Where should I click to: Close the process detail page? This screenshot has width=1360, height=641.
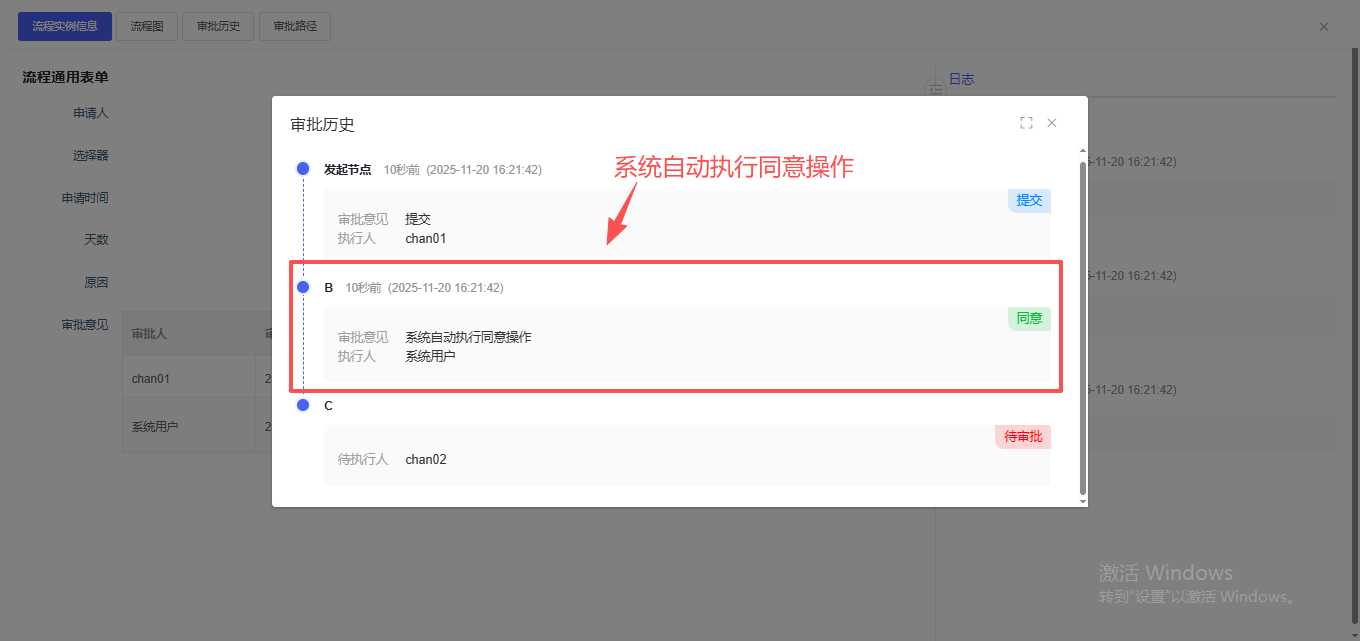[1324, 27]
